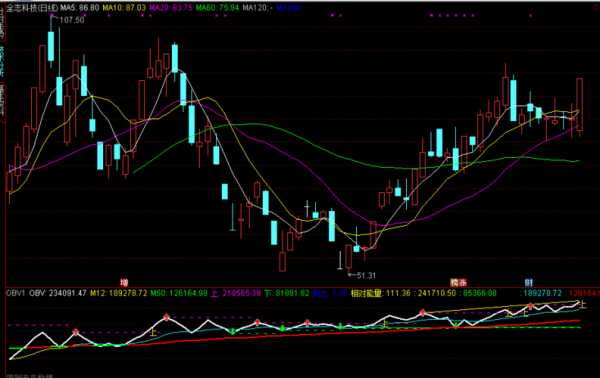
Task: Click the M12 value label in OBV panel
Action: pos(119,293)
